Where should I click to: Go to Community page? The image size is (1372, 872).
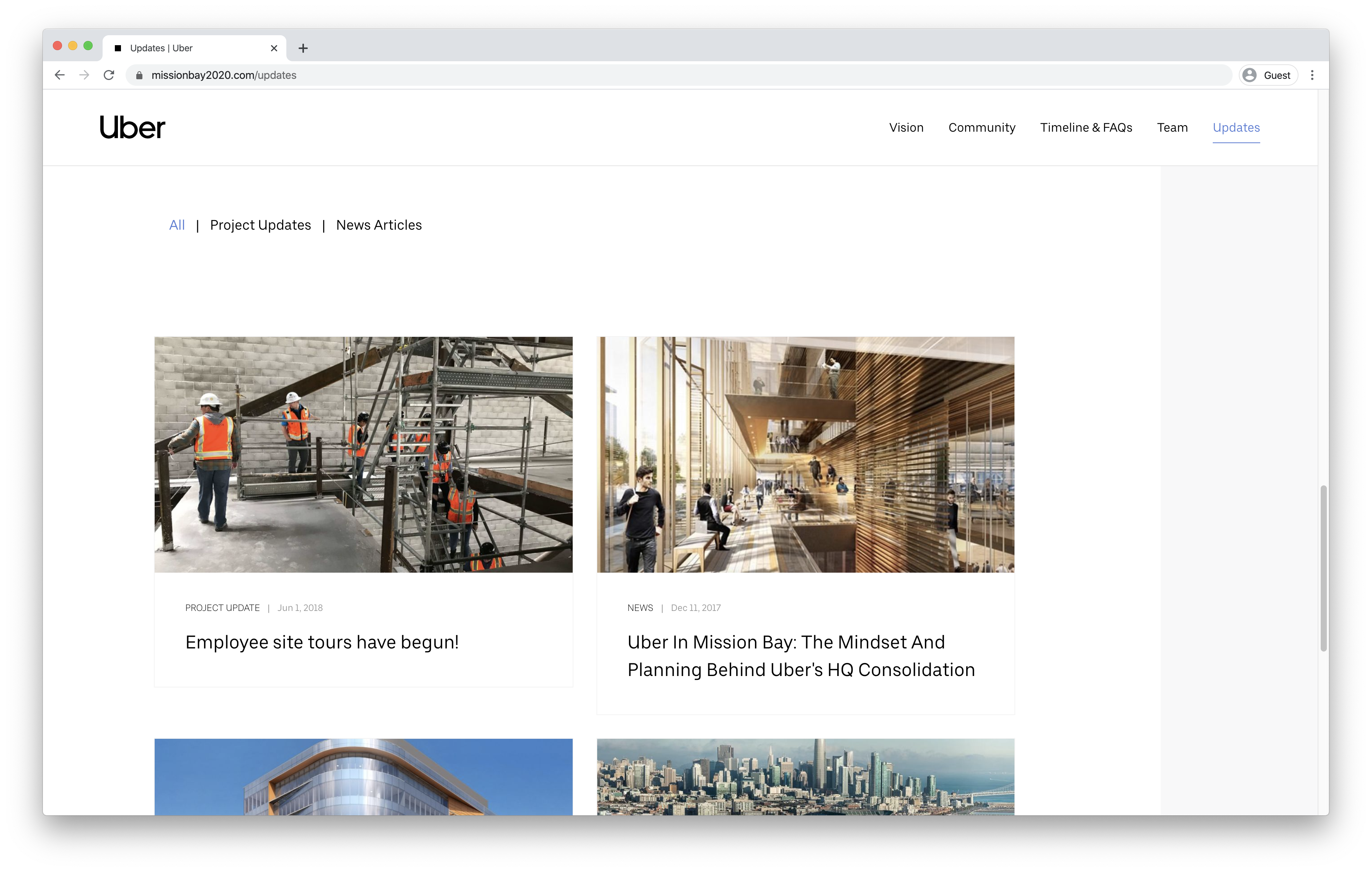(x=981, y=127)
